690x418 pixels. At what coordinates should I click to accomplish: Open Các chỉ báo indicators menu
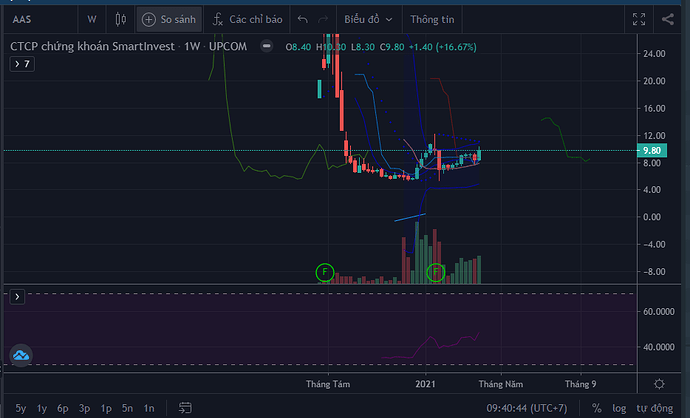(x=247, y=19)
